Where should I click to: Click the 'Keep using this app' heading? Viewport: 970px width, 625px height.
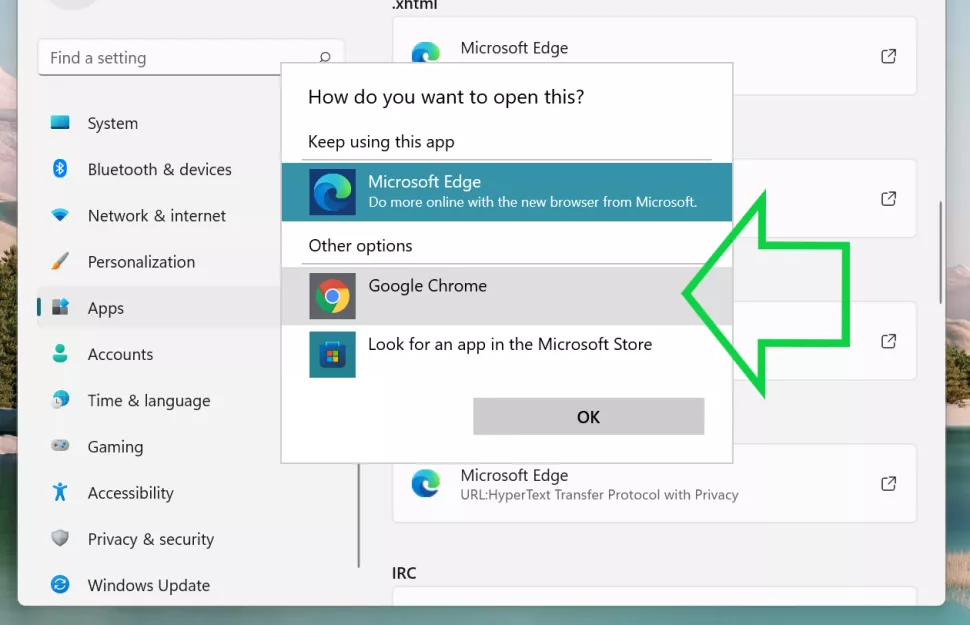(x=381, y=142)
